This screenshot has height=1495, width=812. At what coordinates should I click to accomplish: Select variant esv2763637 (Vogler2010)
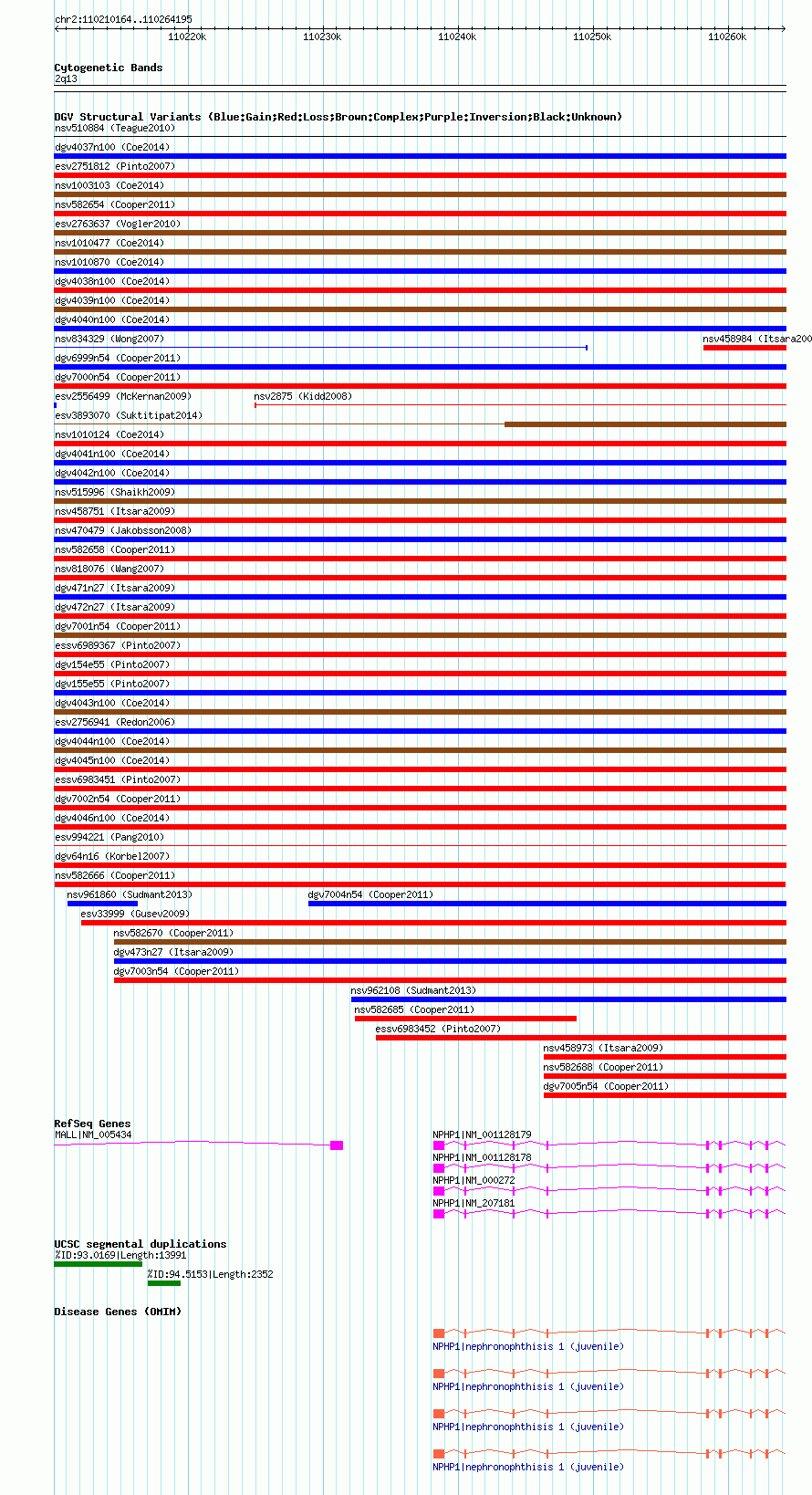click(118, 224)
